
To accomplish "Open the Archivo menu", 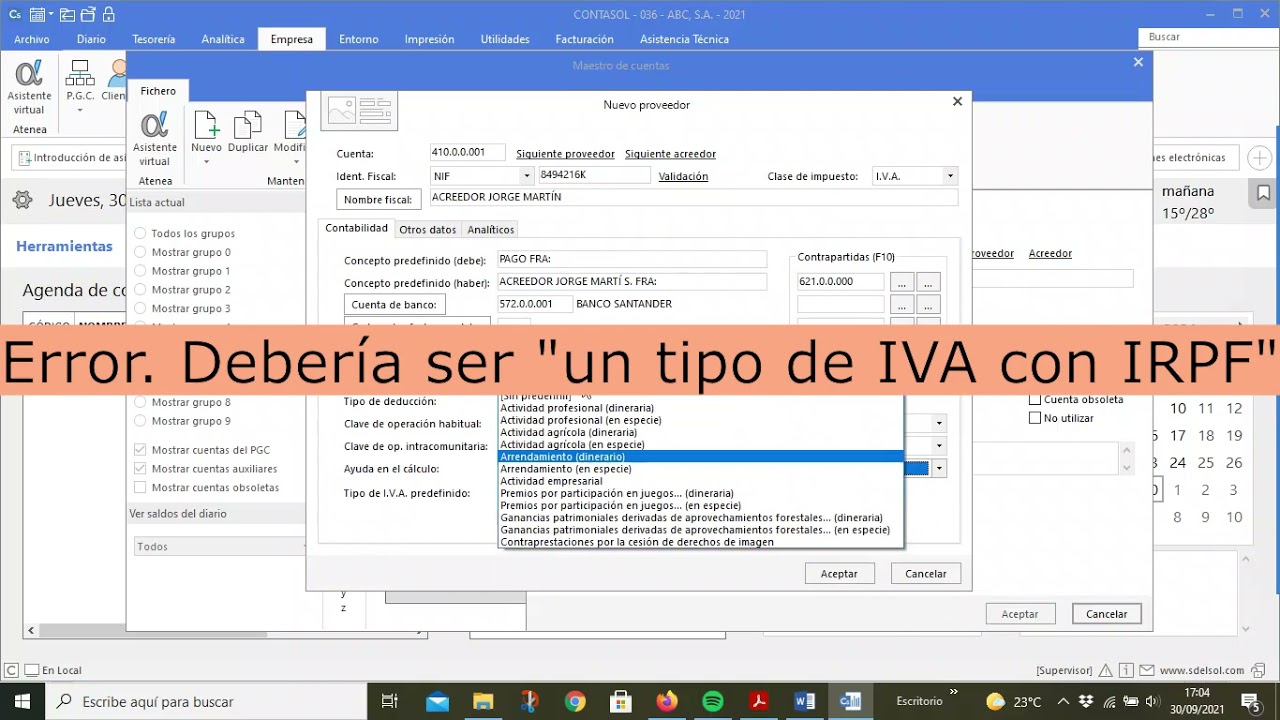I will [32, 39].
